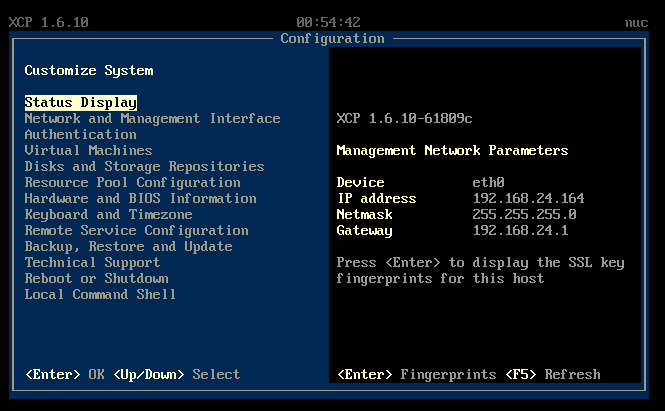Screen dimensions: 665x411
Task: Click the clock in the top bar
Action: click(328, 22)
